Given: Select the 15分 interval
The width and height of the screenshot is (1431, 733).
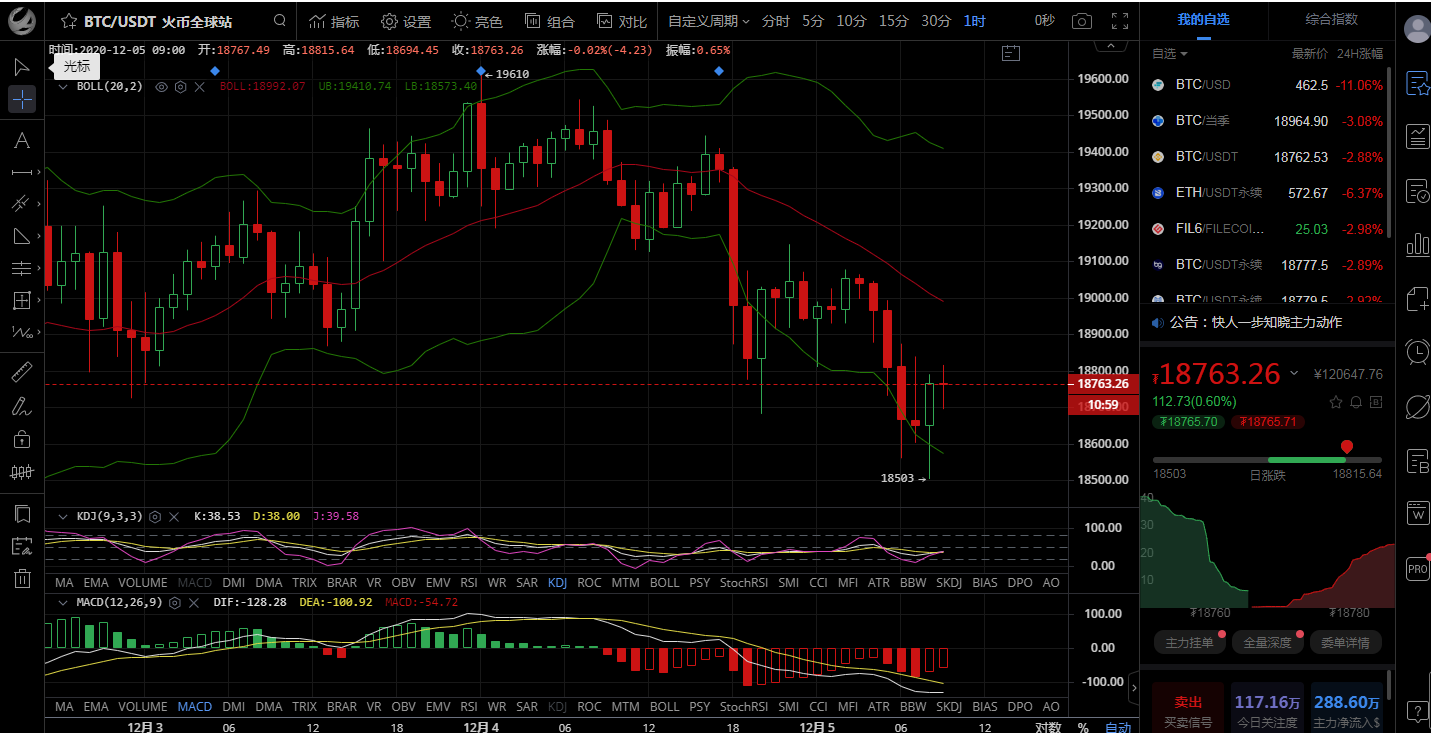Looking at the screenshot, I should tap(894, 21).
